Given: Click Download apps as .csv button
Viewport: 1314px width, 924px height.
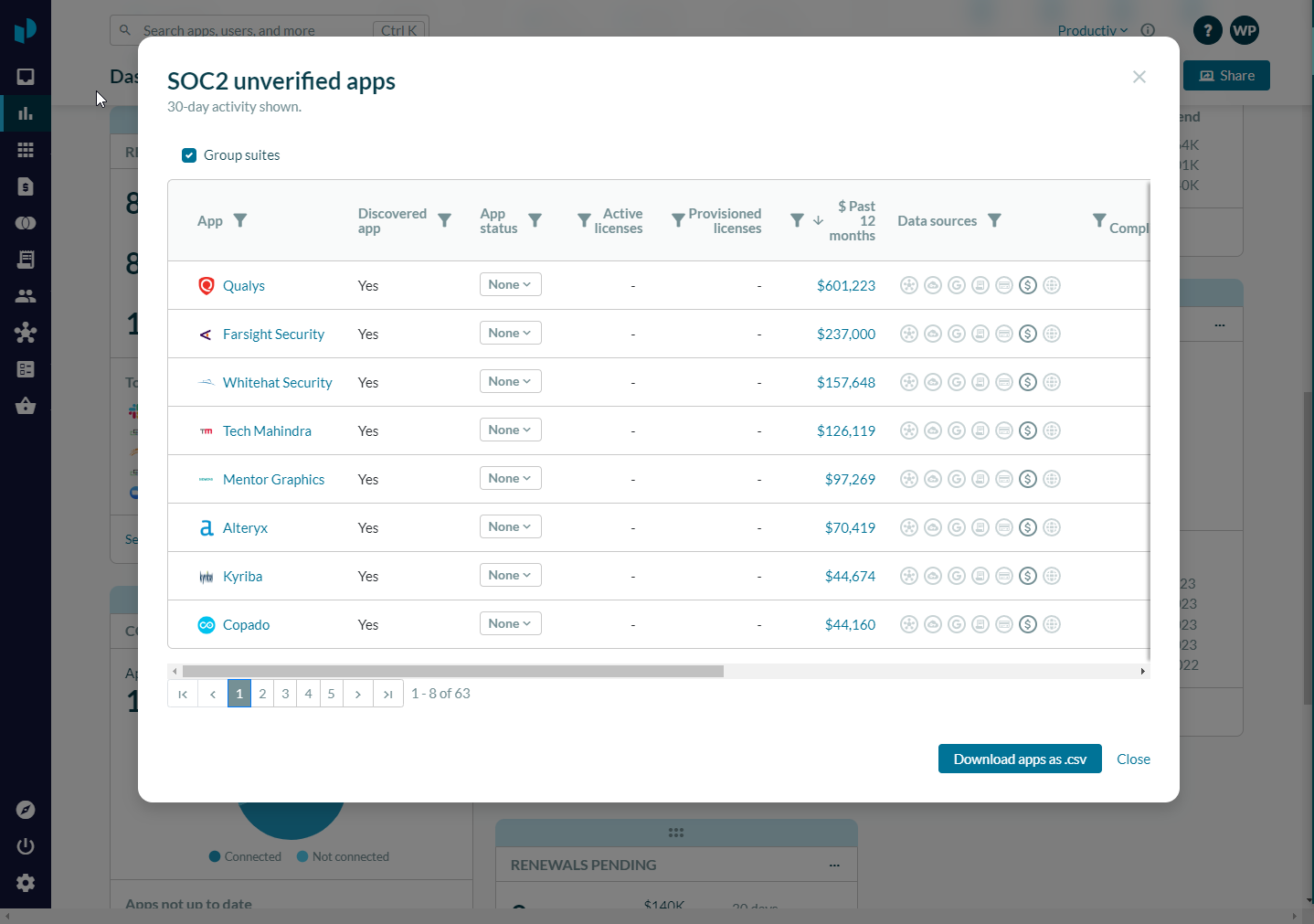Looking at the screenshot, I should (1020, 759).
